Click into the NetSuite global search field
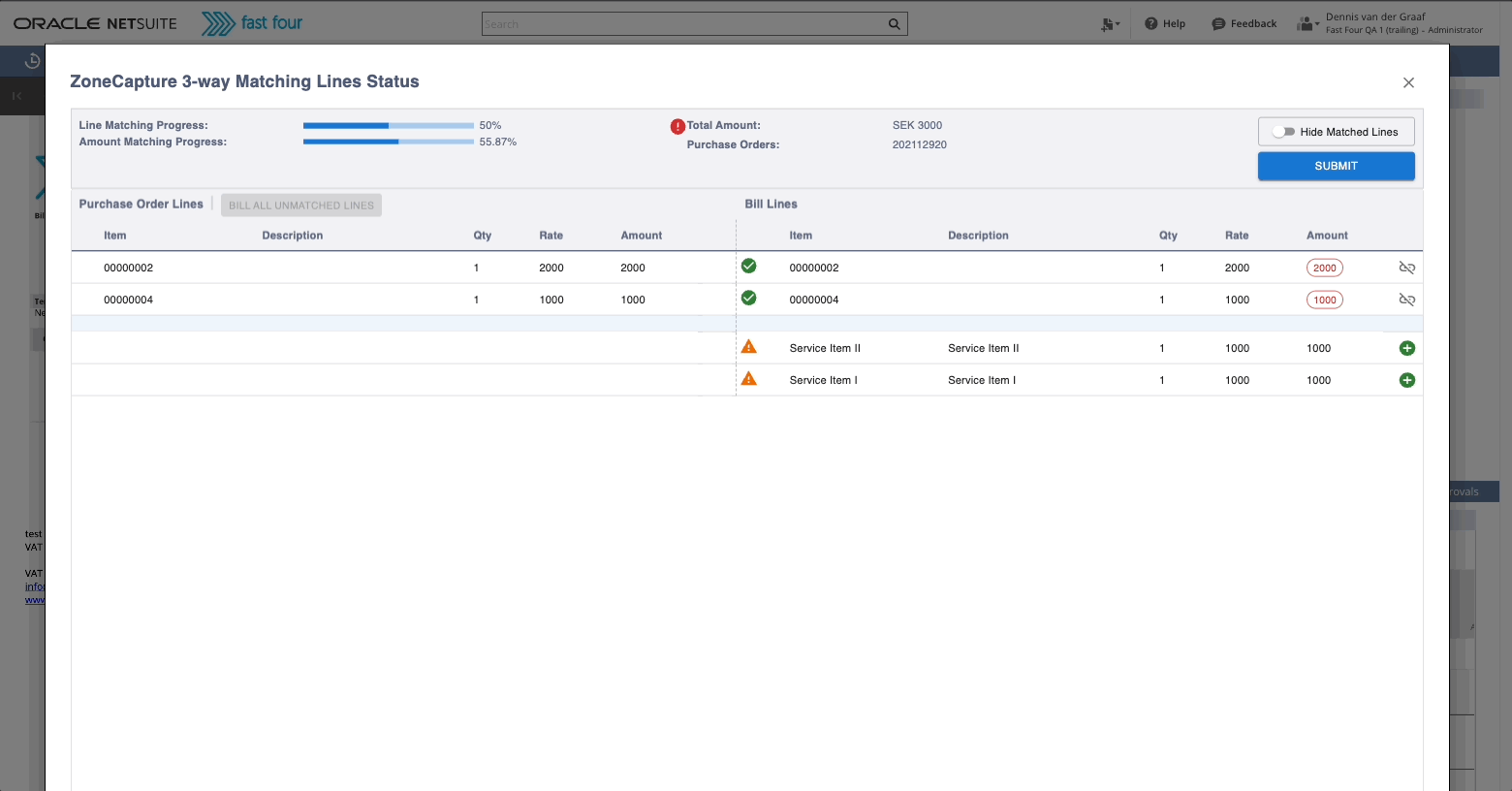The width and height of the screenshot is (1512, 791). 683,24
